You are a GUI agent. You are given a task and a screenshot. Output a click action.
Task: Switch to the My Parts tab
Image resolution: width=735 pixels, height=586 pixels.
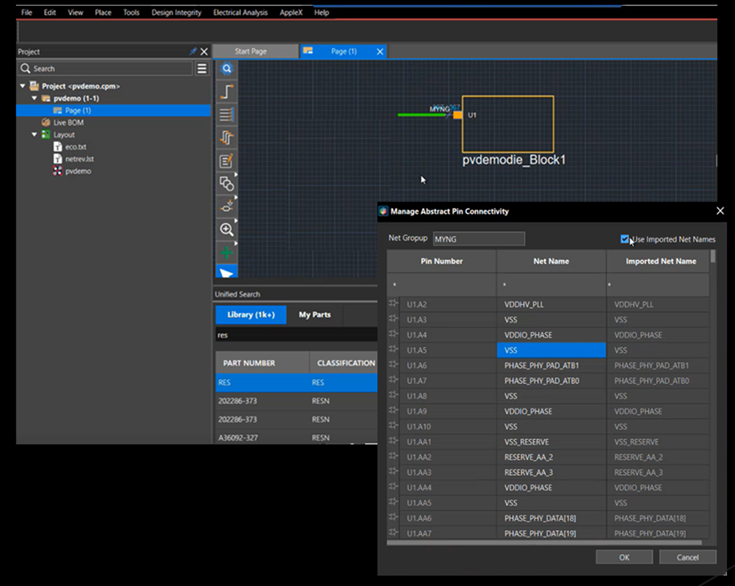click(x=314, y=315)
